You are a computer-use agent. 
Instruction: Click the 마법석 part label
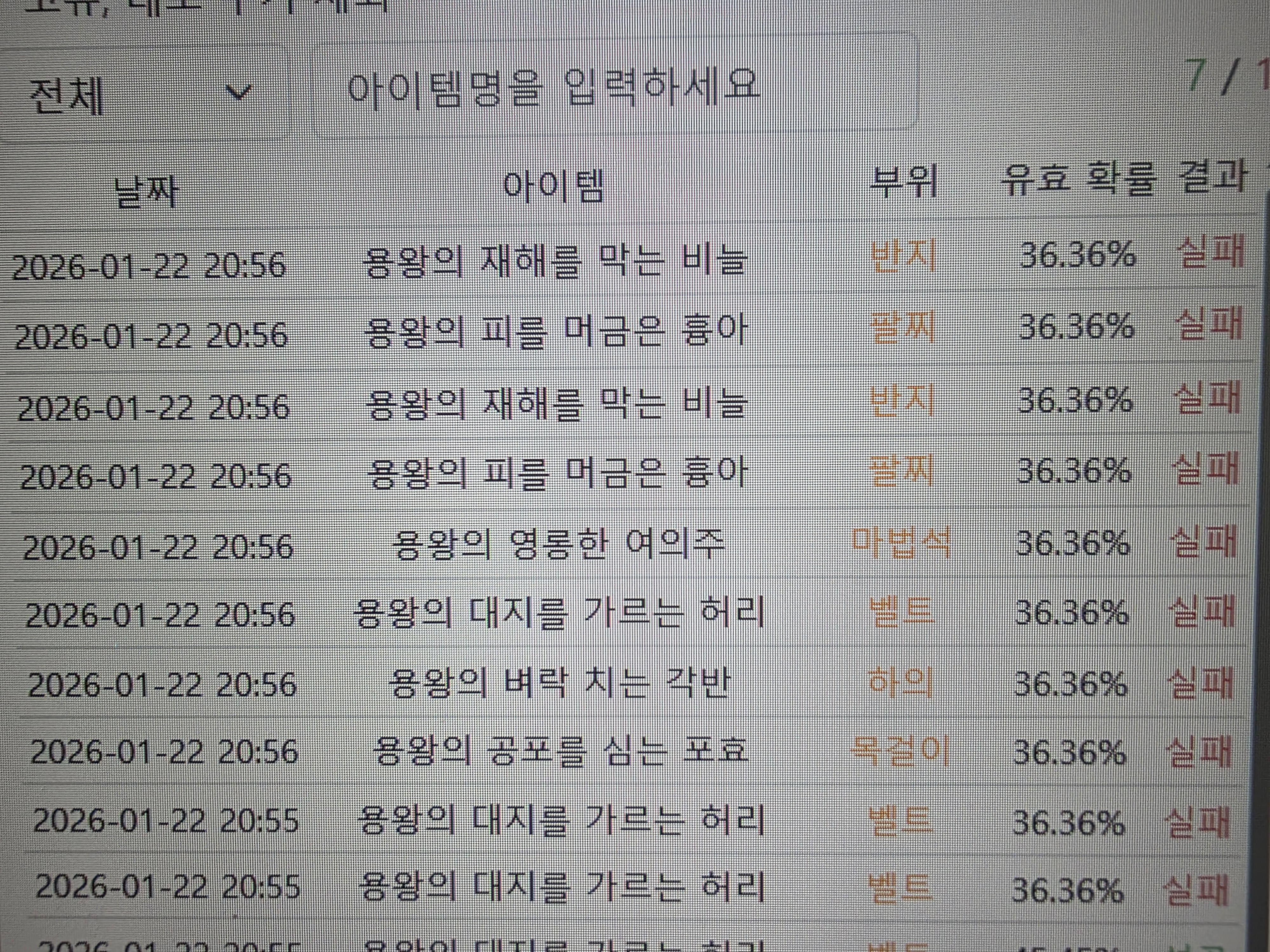(901, 542)
